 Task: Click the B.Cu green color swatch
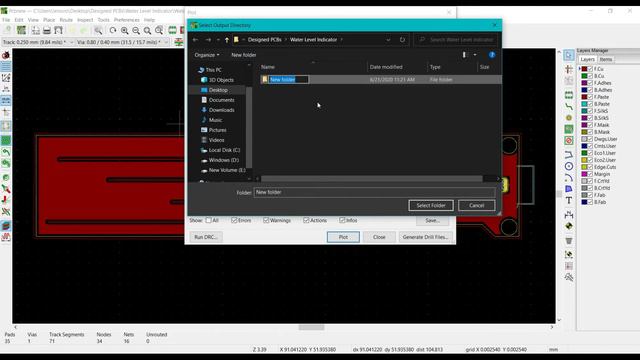coord(584,76)
